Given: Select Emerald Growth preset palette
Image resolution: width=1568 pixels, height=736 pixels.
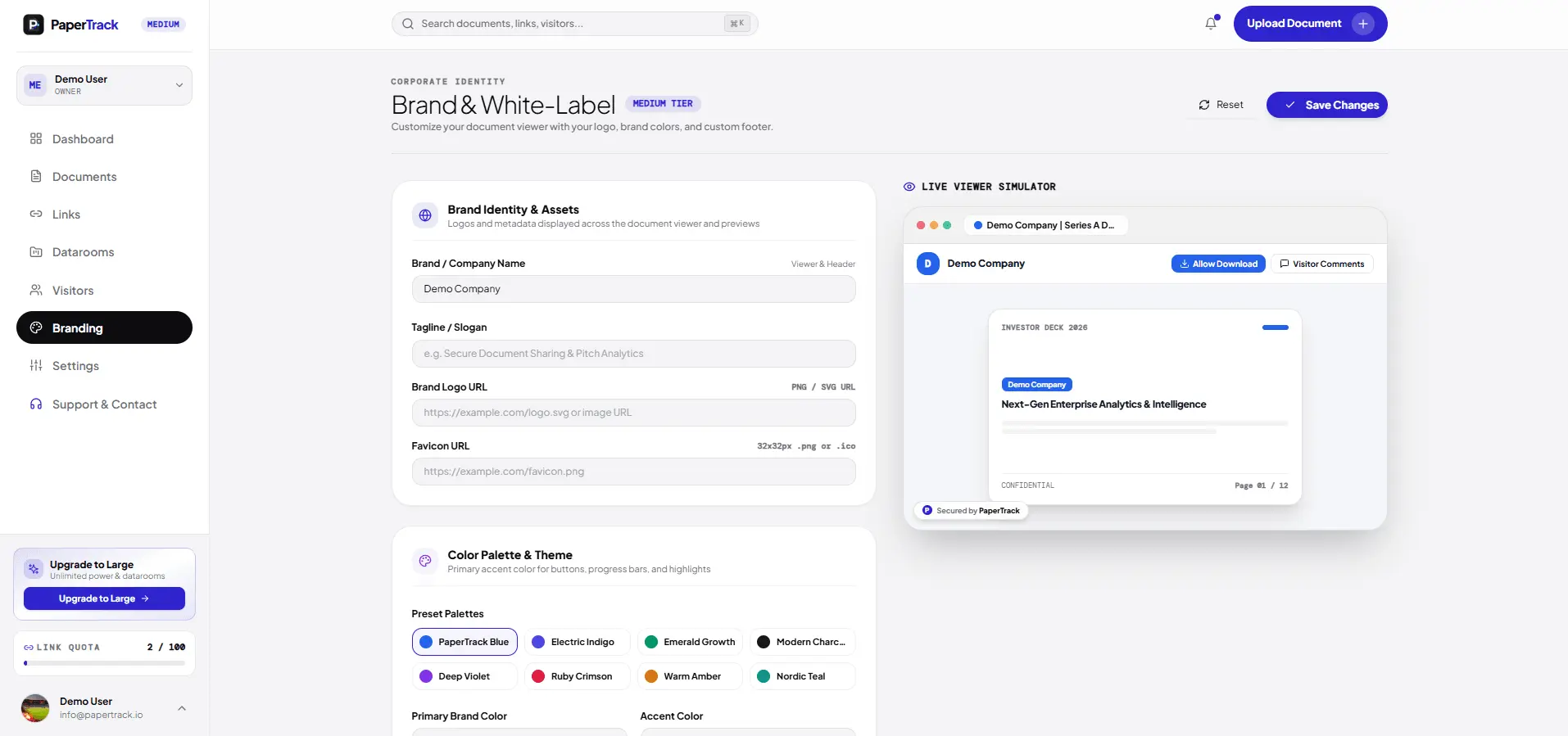Looking at the screenshot, I should pos(690,642).
